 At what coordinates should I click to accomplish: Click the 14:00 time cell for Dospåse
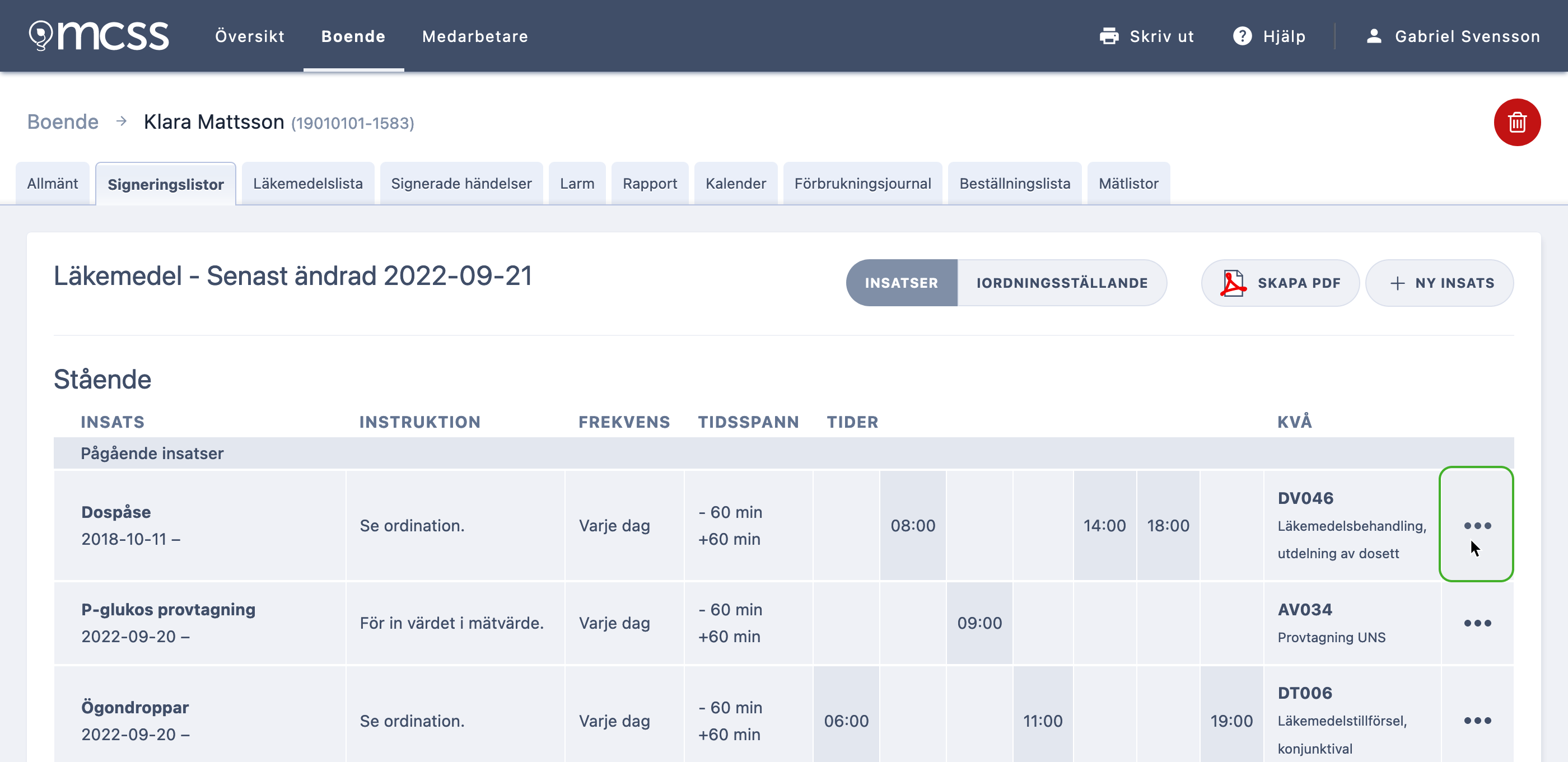(x=1104, y=525)
